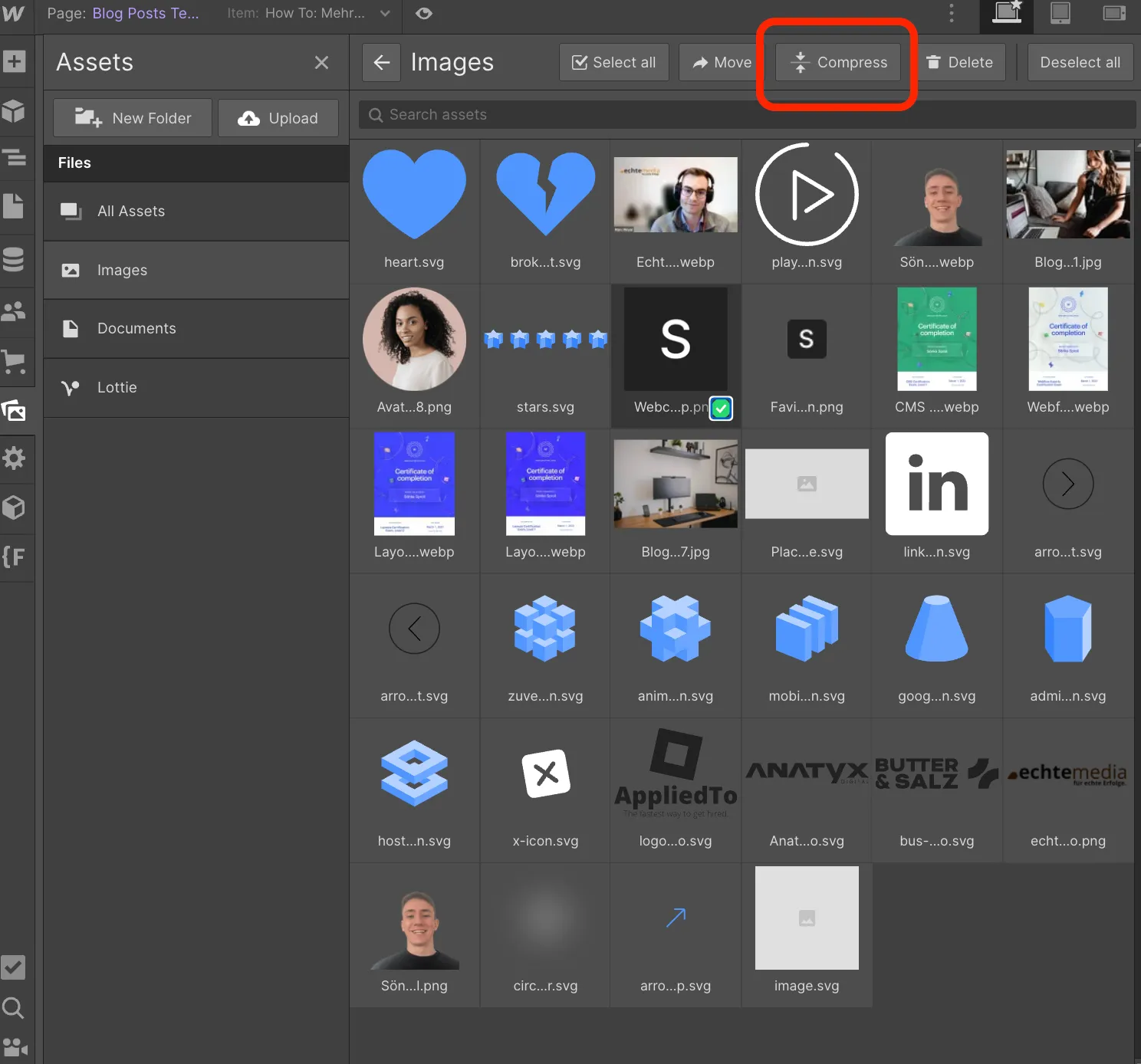The width and height of the screenshot is (1141, 1064).
Task: Open the three-dot more options menu
Action: pyautogui.click(x=952, y=13)
